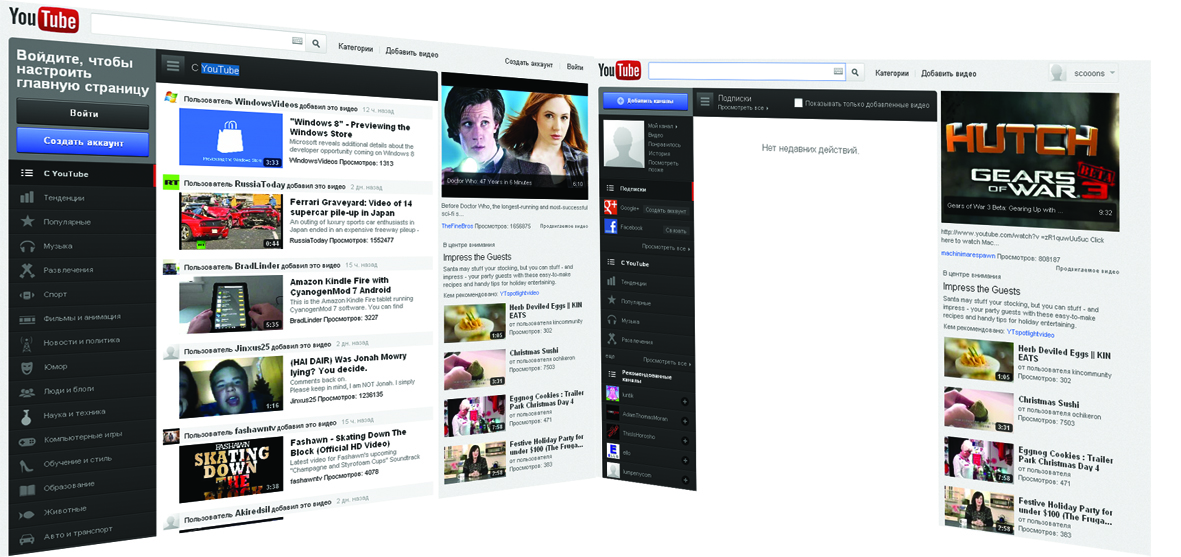Choose the Спорт icon in left sidebar
This screenshot has height=557, width=1181.
(27, 294)
